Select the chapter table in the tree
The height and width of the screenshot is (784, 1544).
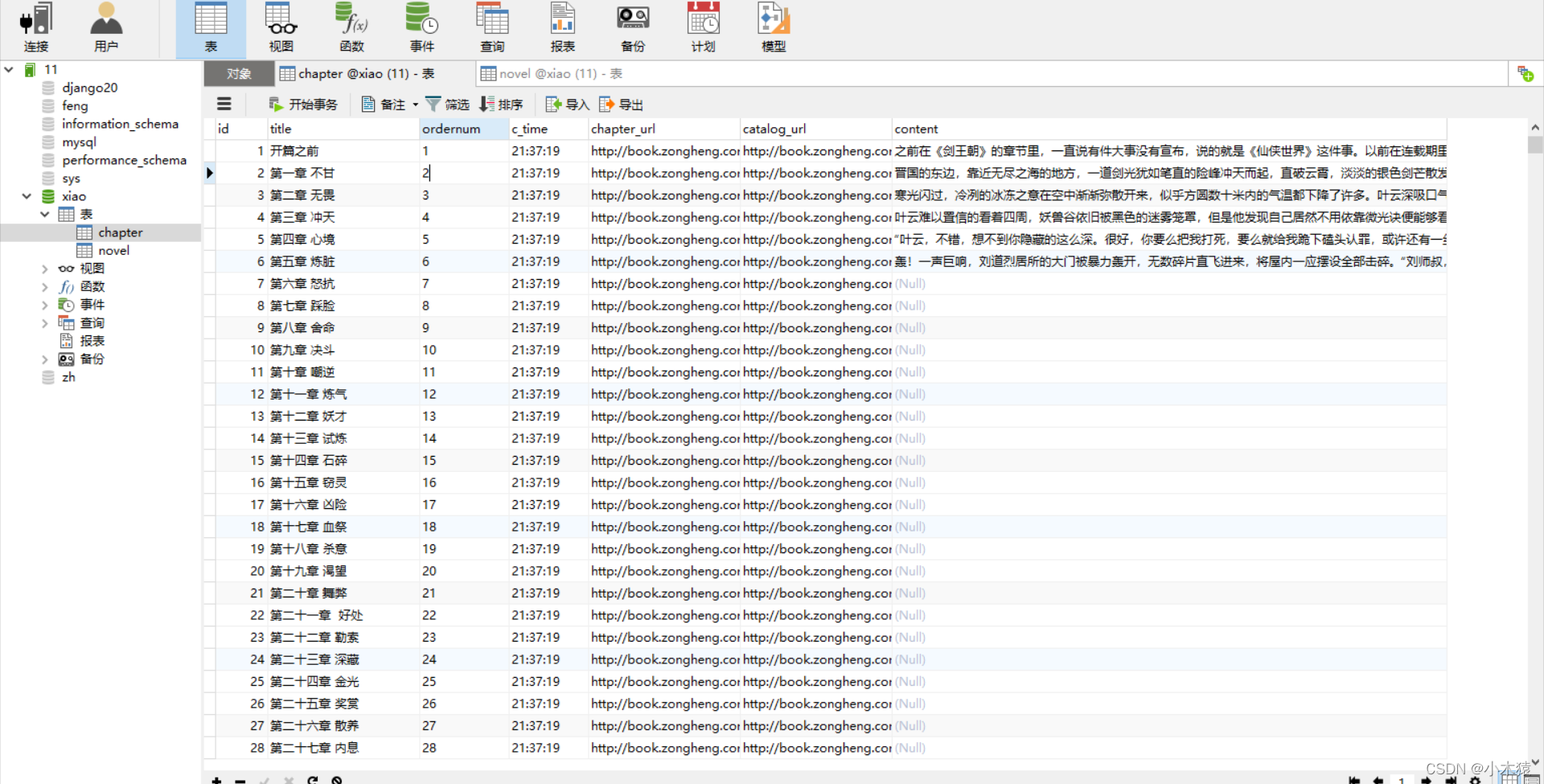(x=120, y=232)
